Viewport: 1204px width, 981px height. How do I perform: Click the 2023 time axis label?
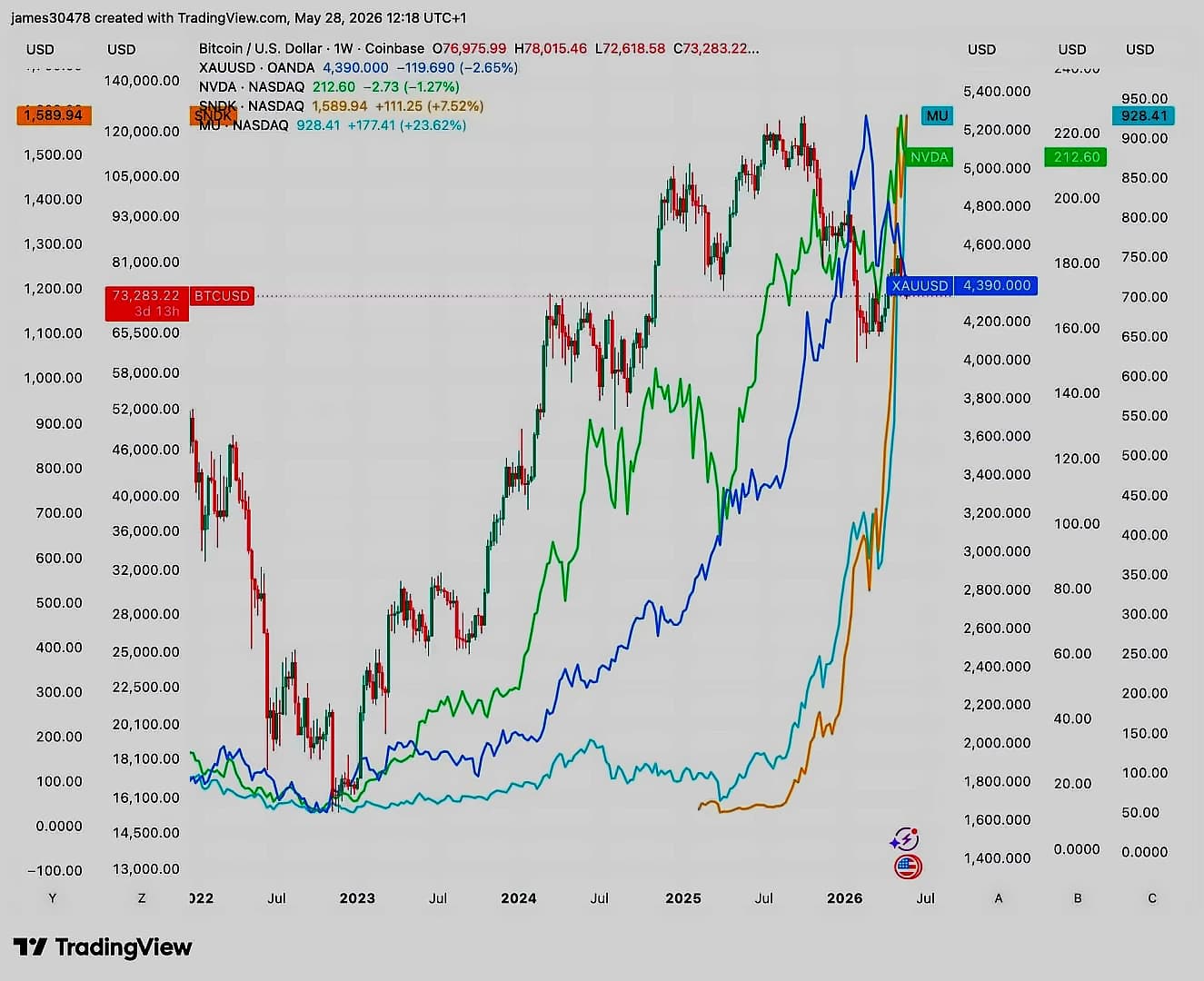coord(357,898)
